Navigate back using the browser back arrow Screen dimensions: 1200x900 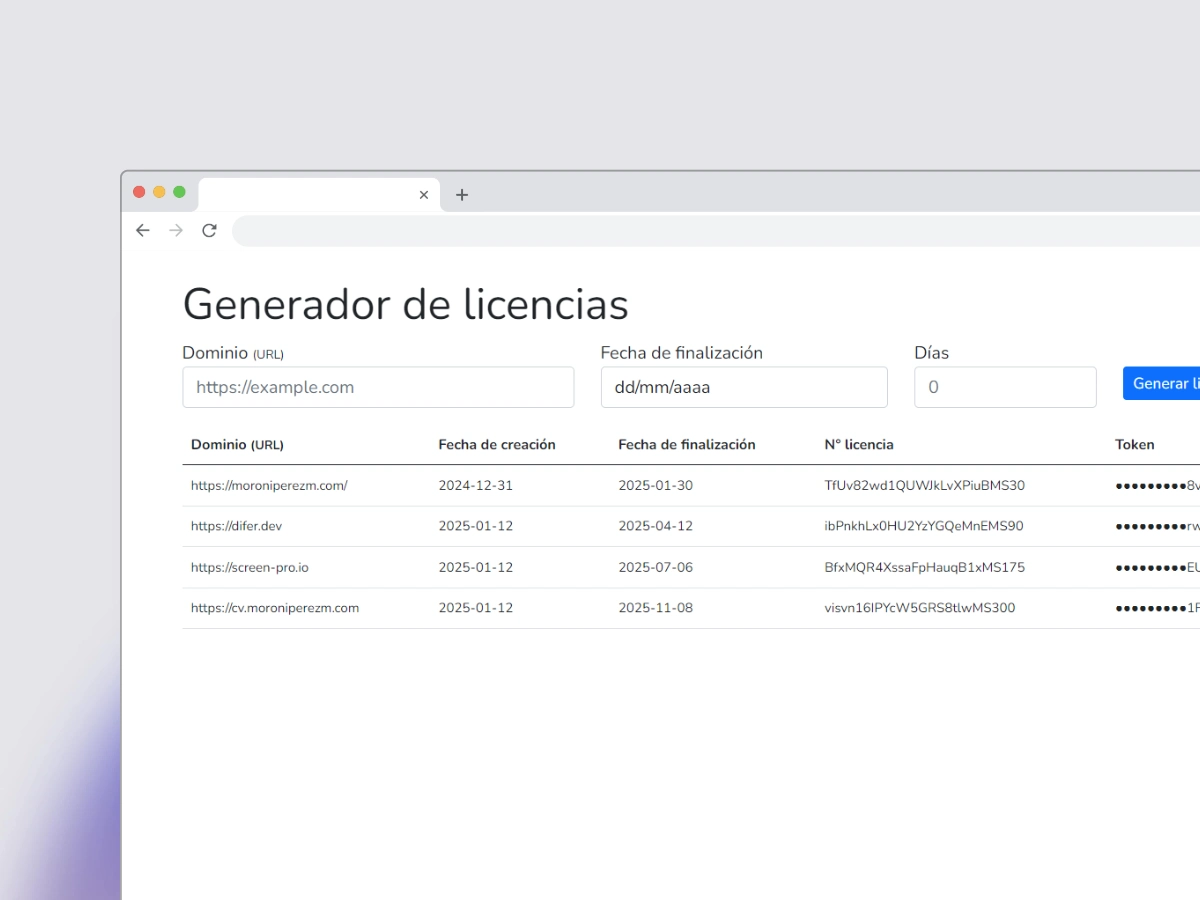click(142, 230)
